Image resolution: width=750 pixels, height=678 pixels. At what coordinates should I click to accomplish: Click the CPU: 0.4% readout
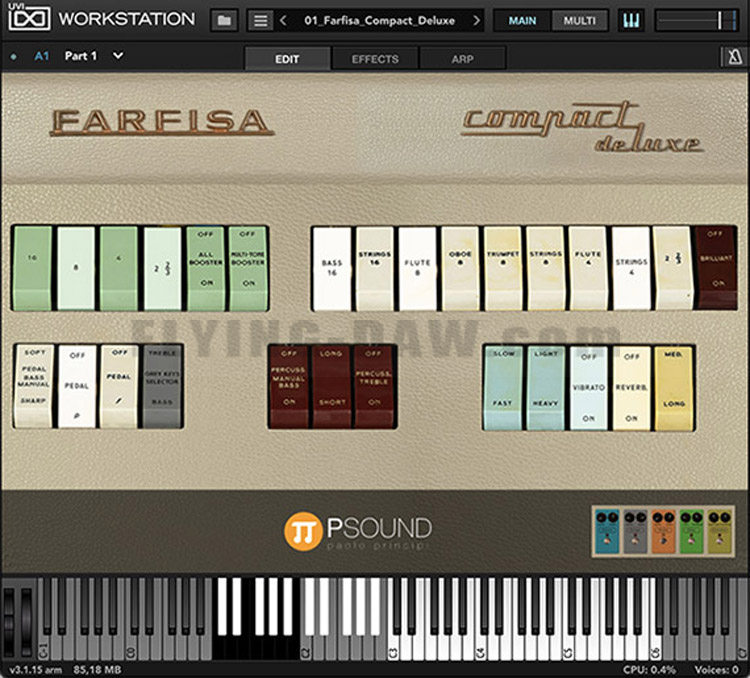pyautogui.click(x=650, y=670)
